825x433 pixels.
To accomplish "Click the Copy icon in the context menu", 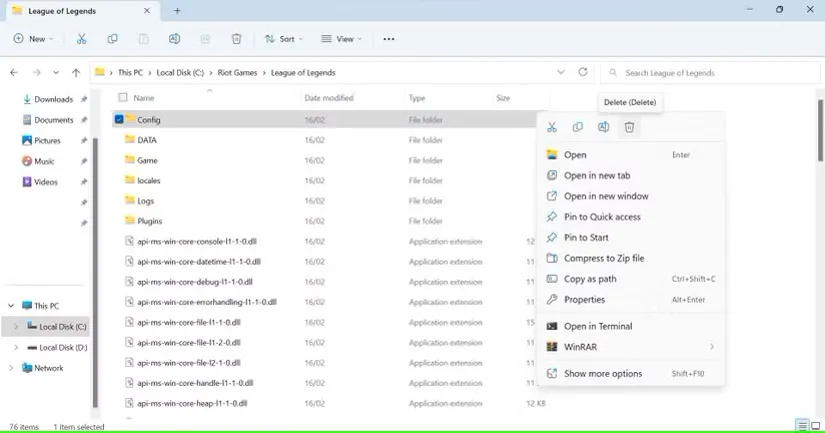I will pyautogui.click(x=577, y=127).
